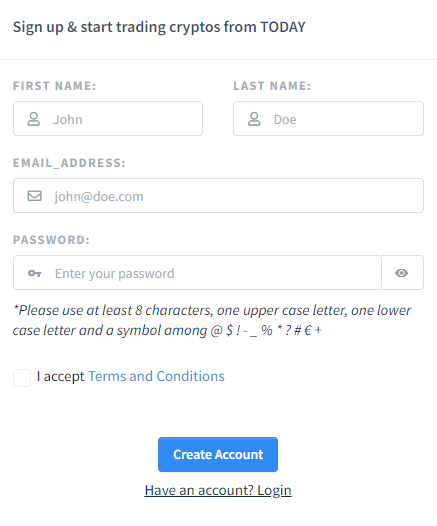Select the email input showing john@doe.com

218,196
